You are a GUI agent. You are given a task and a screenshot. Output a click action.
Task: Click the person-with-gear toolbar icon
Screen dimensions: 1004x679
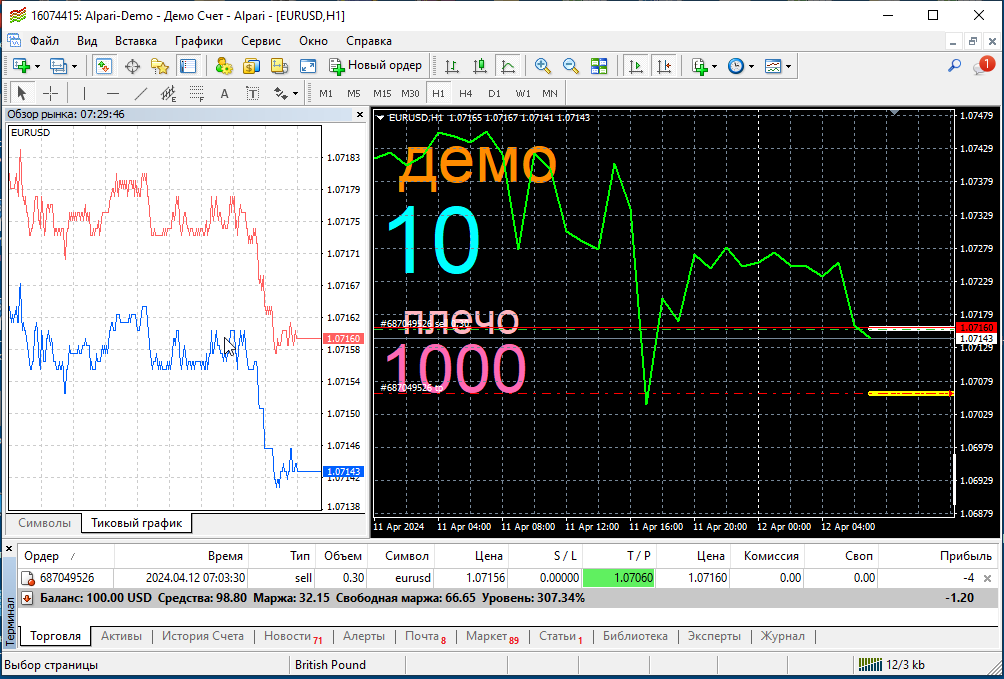[223, 66]
